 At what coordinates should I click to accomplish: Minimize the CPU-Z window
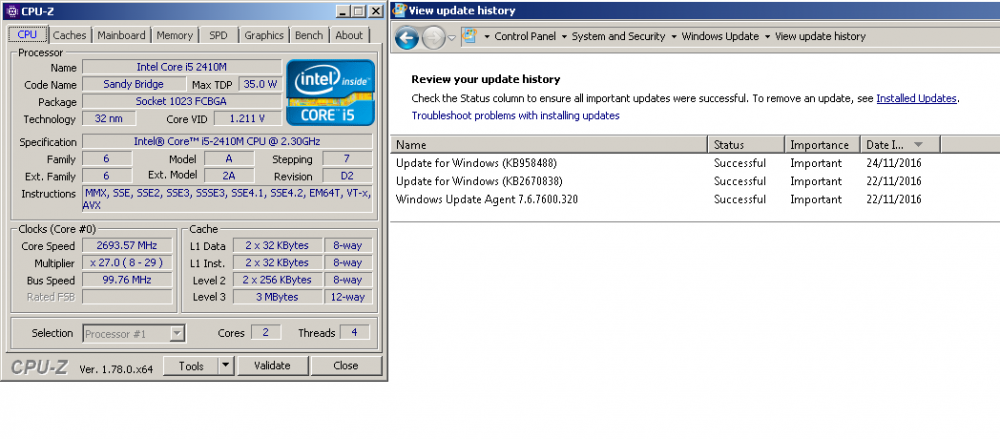point(343,11)
